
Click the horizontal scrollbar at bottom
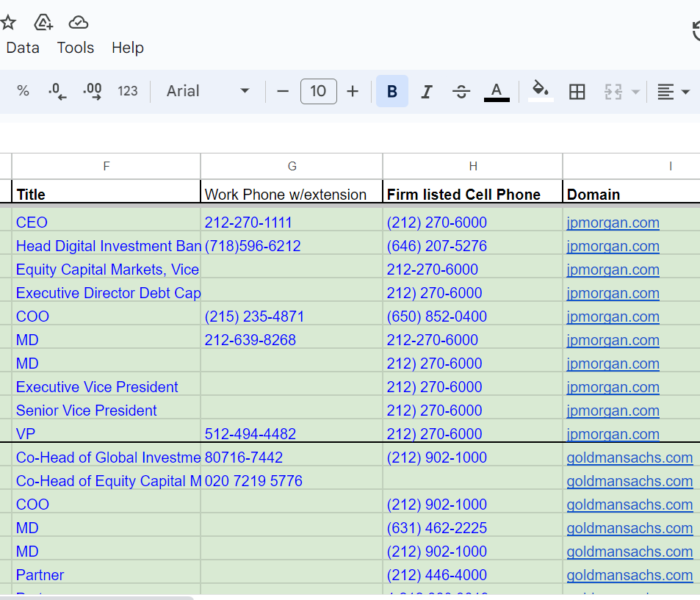click(96, 597)
